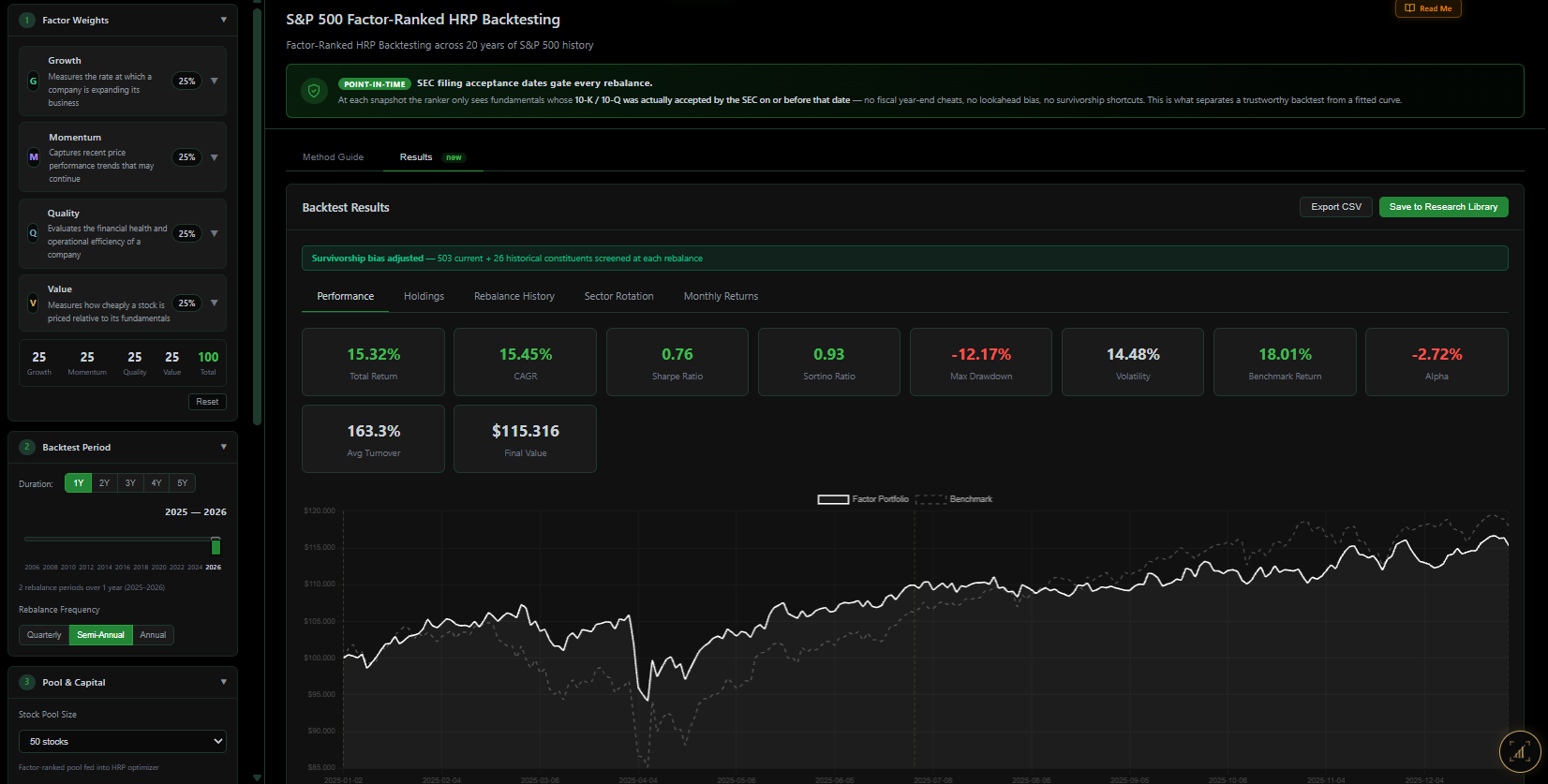Click the Quality factor Q icon
The image size is (1548, 784).
[34, 233]
